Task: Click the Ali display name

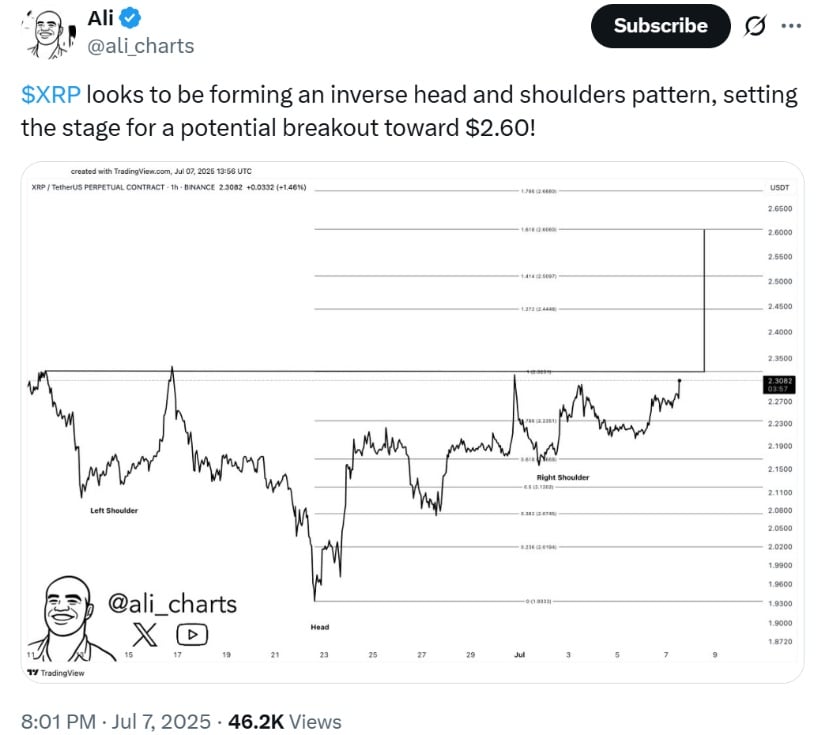Action: [100, 18]
